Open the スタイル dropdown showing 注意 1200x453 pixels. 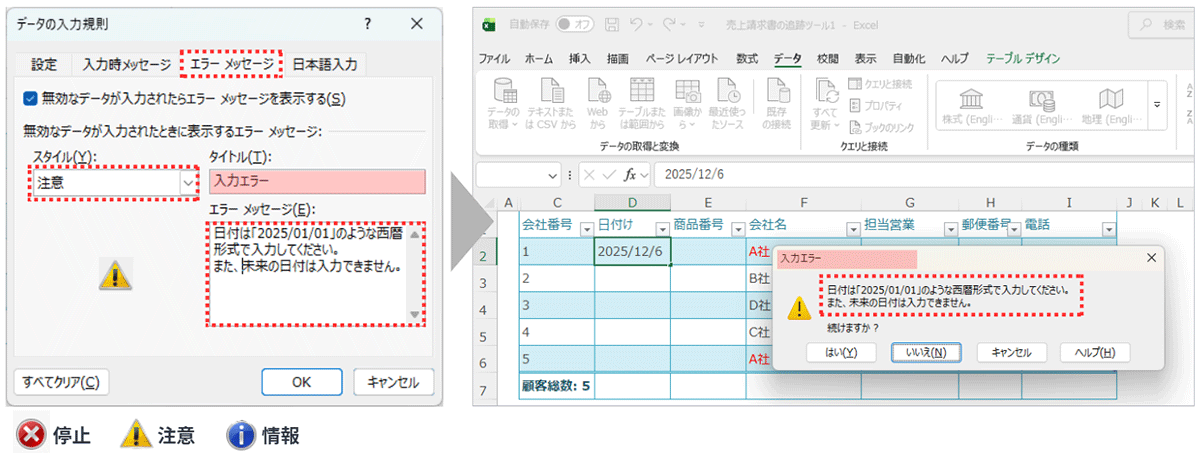pos(187,183)
